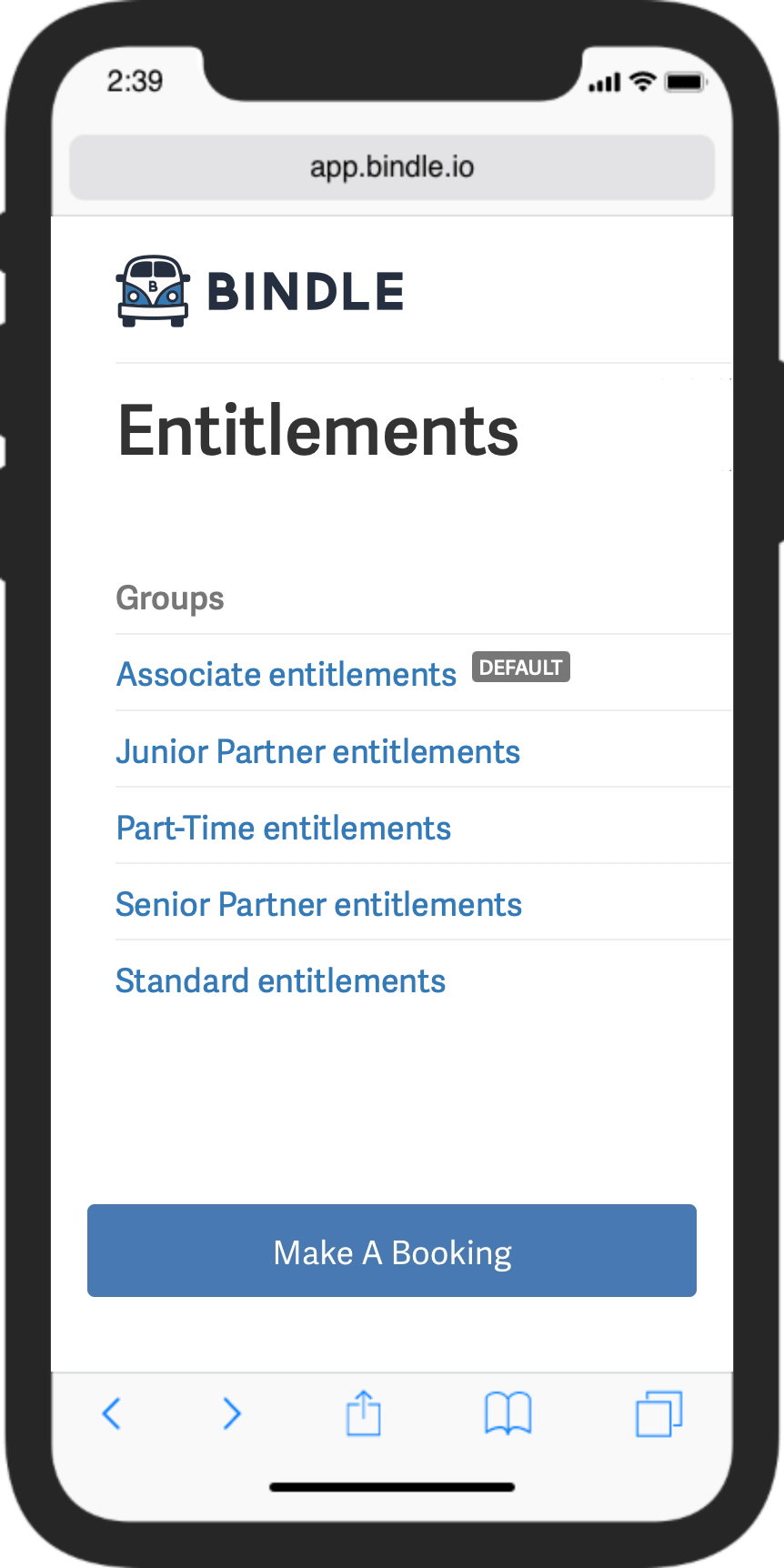Open Junior Partner entitlements group

pyautogui.click(x=317, y=752)
